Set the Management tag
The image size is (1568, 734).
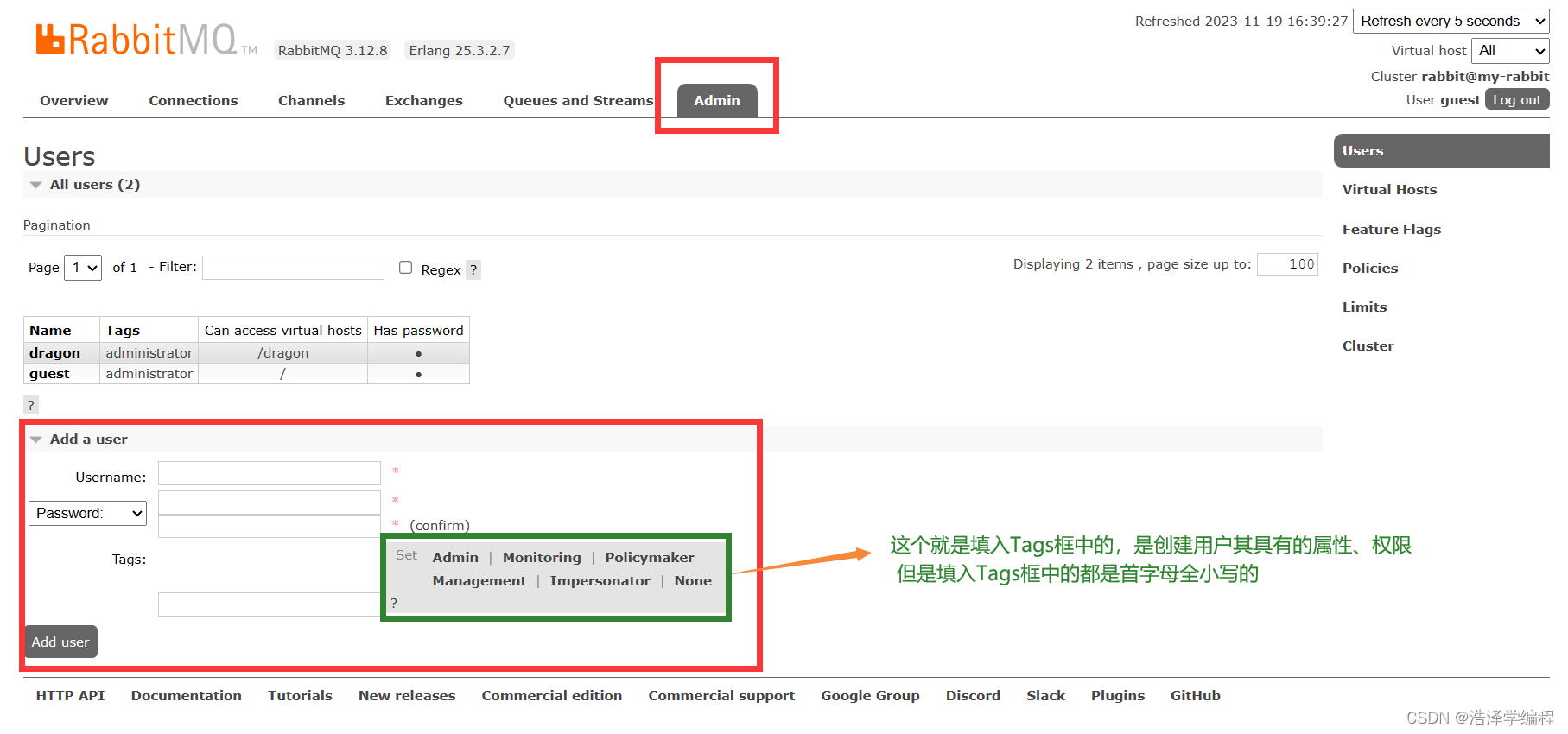(479, 581)
